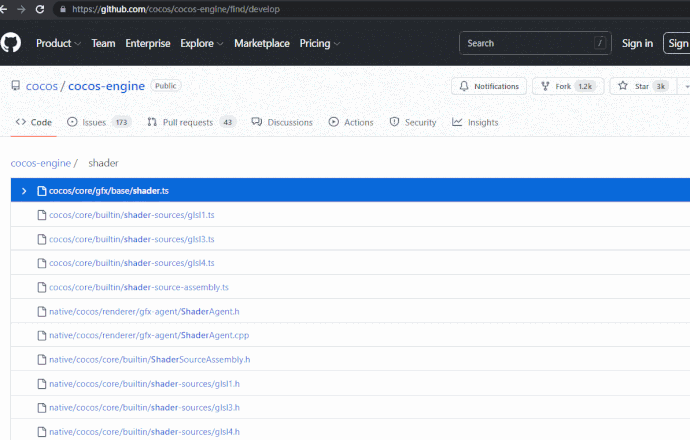Click the Pull requests count badge 43
690x440 pixels.
point(228,122)
